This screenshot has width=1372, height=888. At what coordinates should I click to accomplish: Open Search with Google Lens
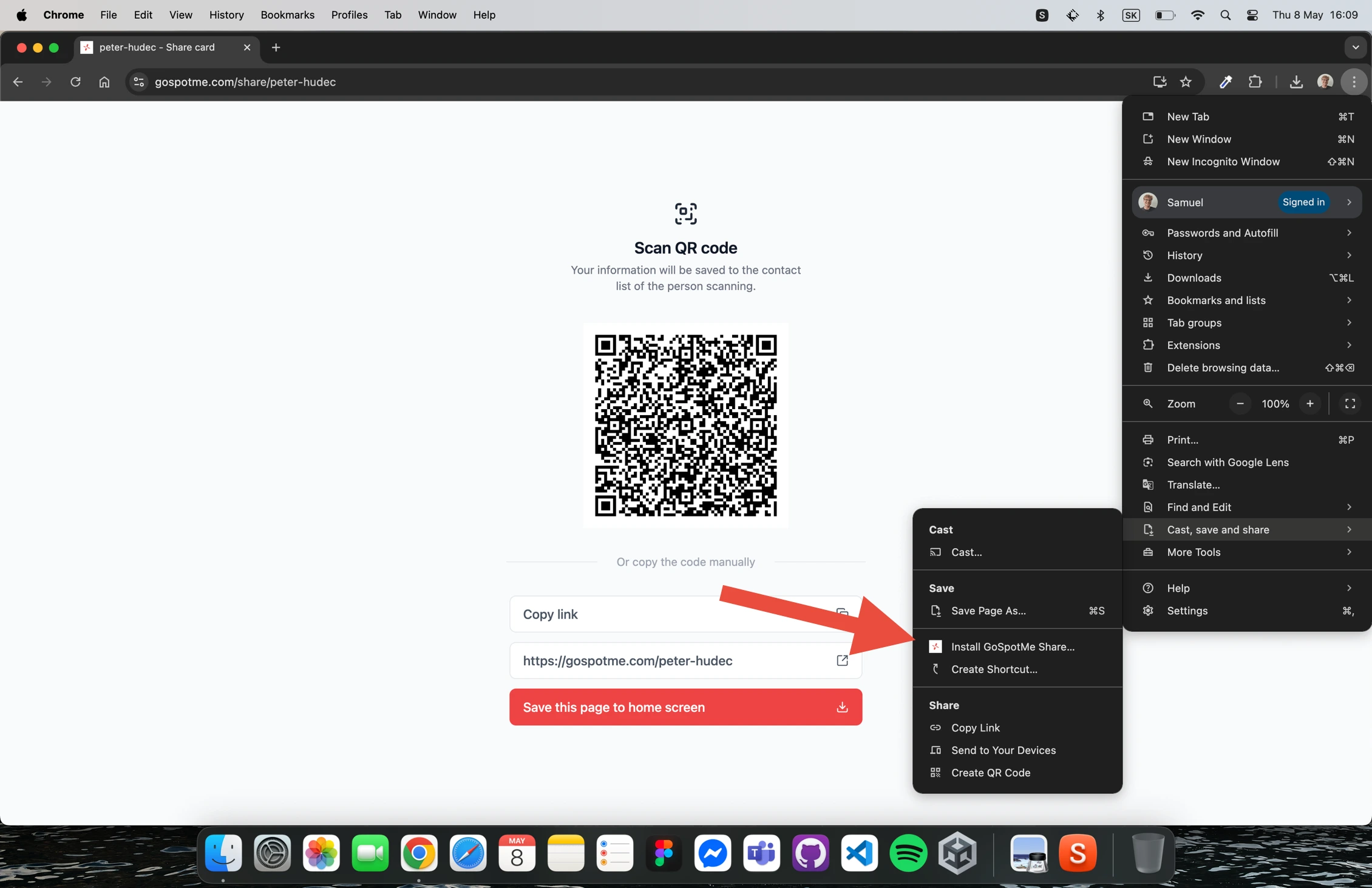point(1247,463)
